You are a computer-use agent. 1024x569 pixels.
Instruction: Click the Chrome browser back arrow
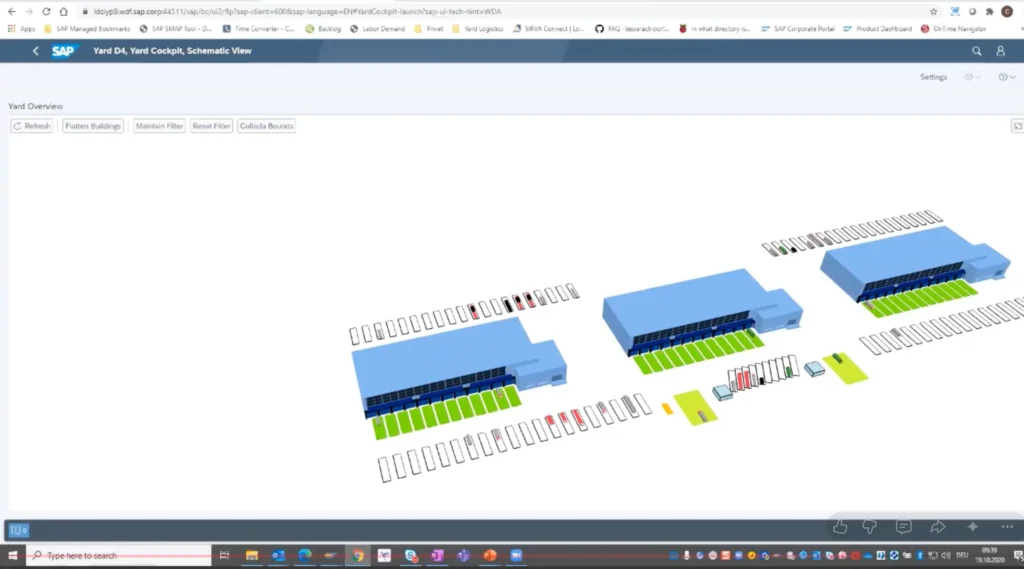coord(12,11)
